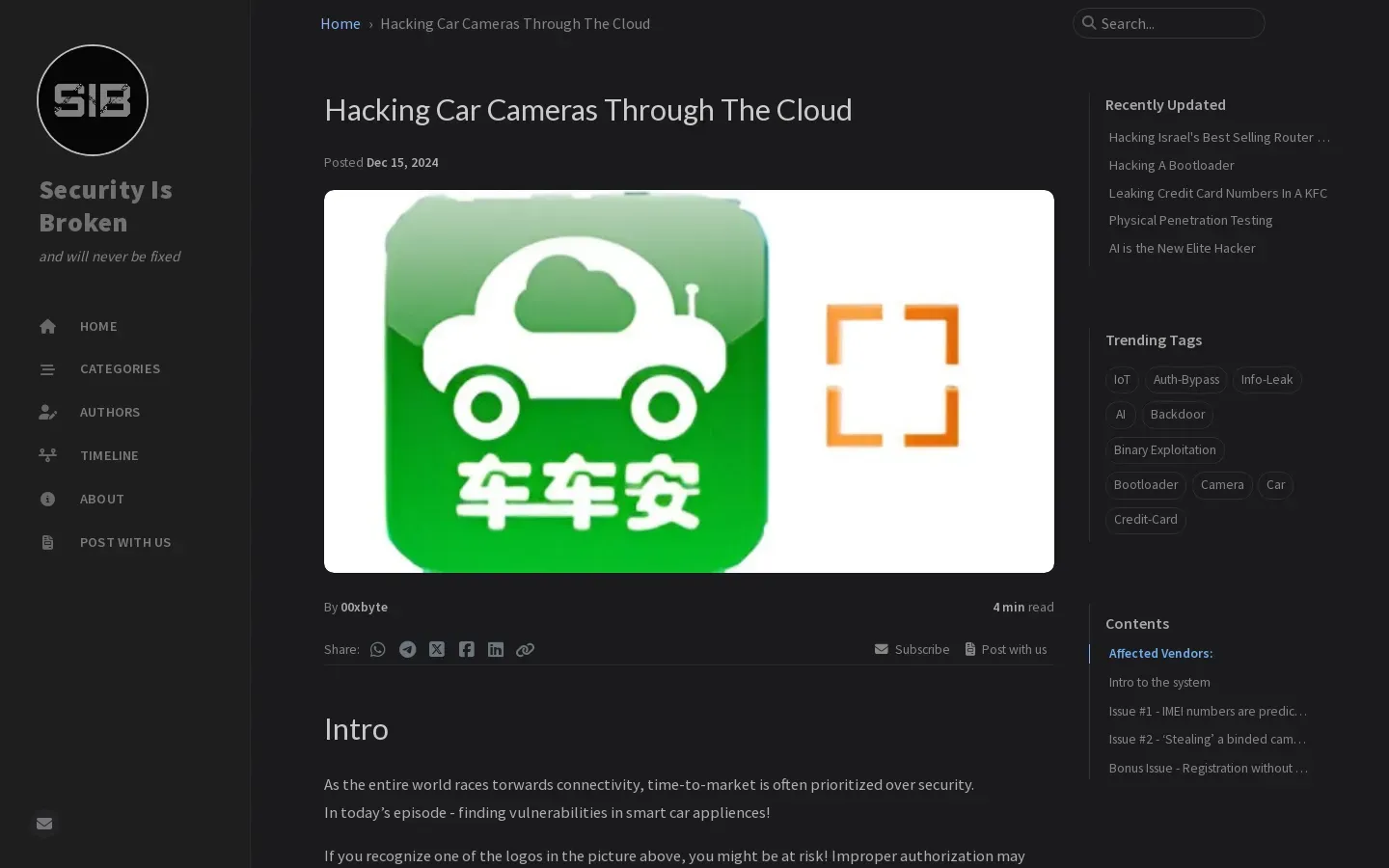This screenshot has height=868, width=1389.
Task: Jump to Affected Vendors in contents
Action: coord(1160,654)
